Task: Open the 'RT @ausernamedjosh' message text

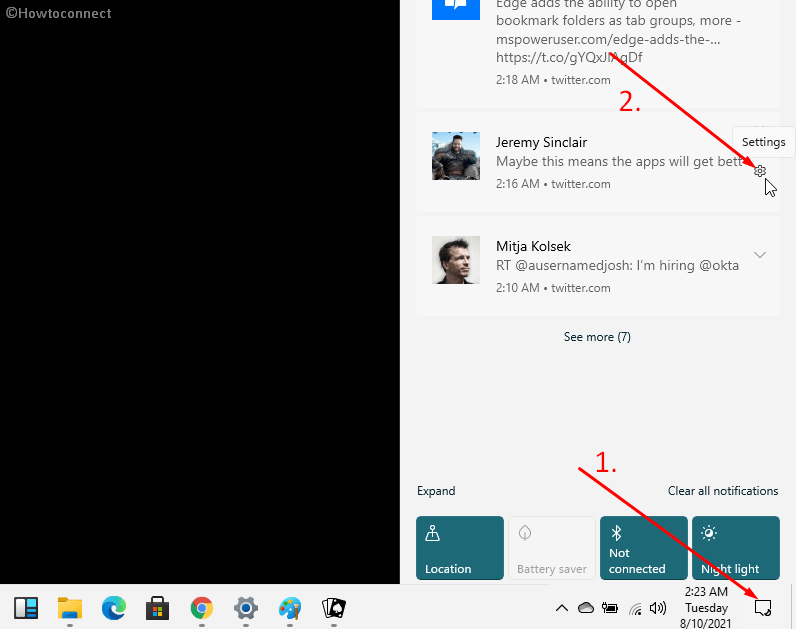Action: pyautogui.click(x=617, y=266)
